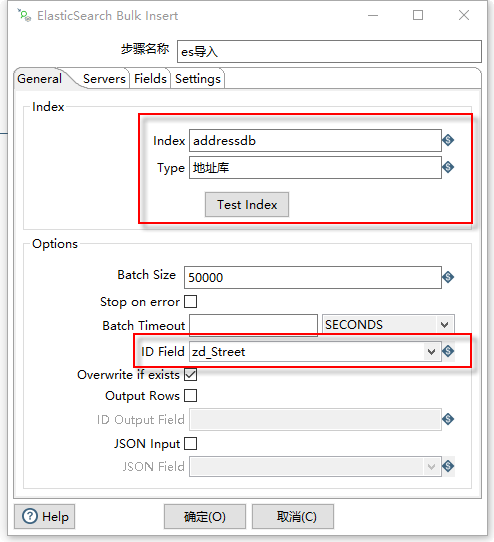Viewport: 494px width, 542px height.
Task: Click the Batch Timeout input field
Action: (x=253, y=325)
